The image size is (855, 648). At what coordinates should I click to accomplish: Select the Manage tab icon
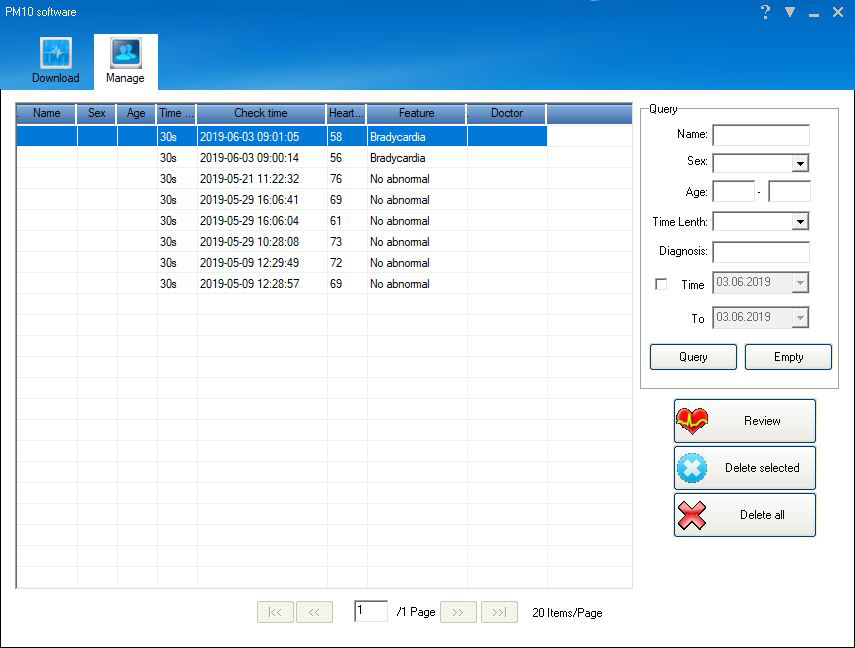point(125,54)
